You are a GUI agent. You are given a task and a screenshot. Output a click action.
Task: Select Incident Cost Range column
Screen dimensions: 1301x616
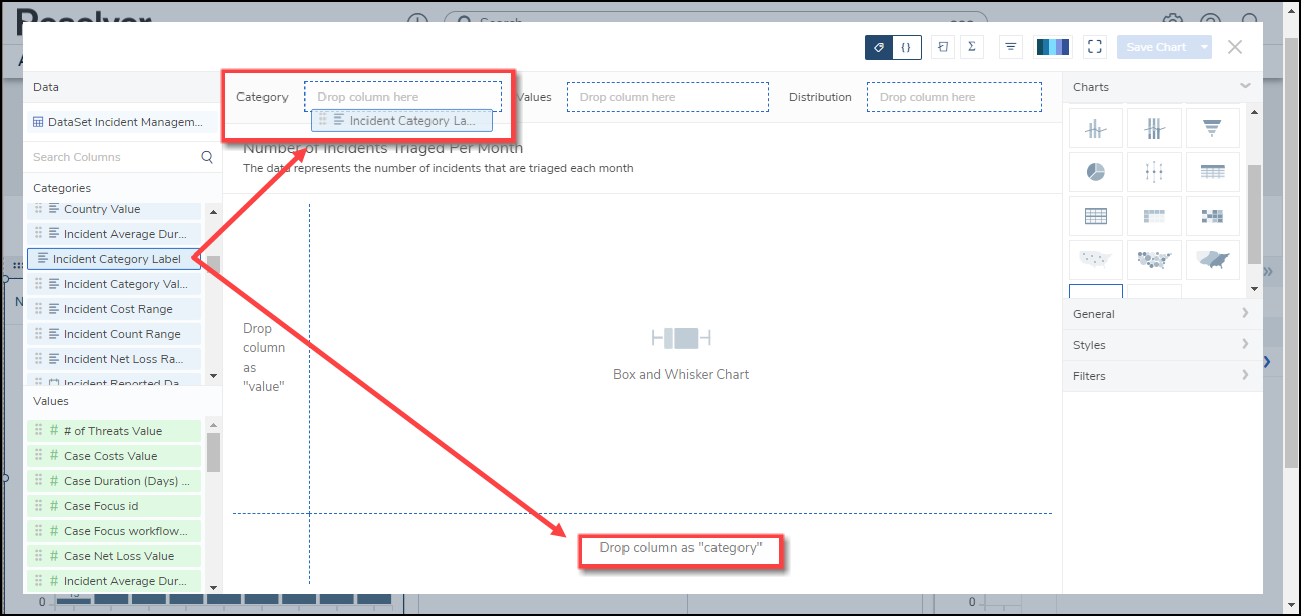pos(114,309)
